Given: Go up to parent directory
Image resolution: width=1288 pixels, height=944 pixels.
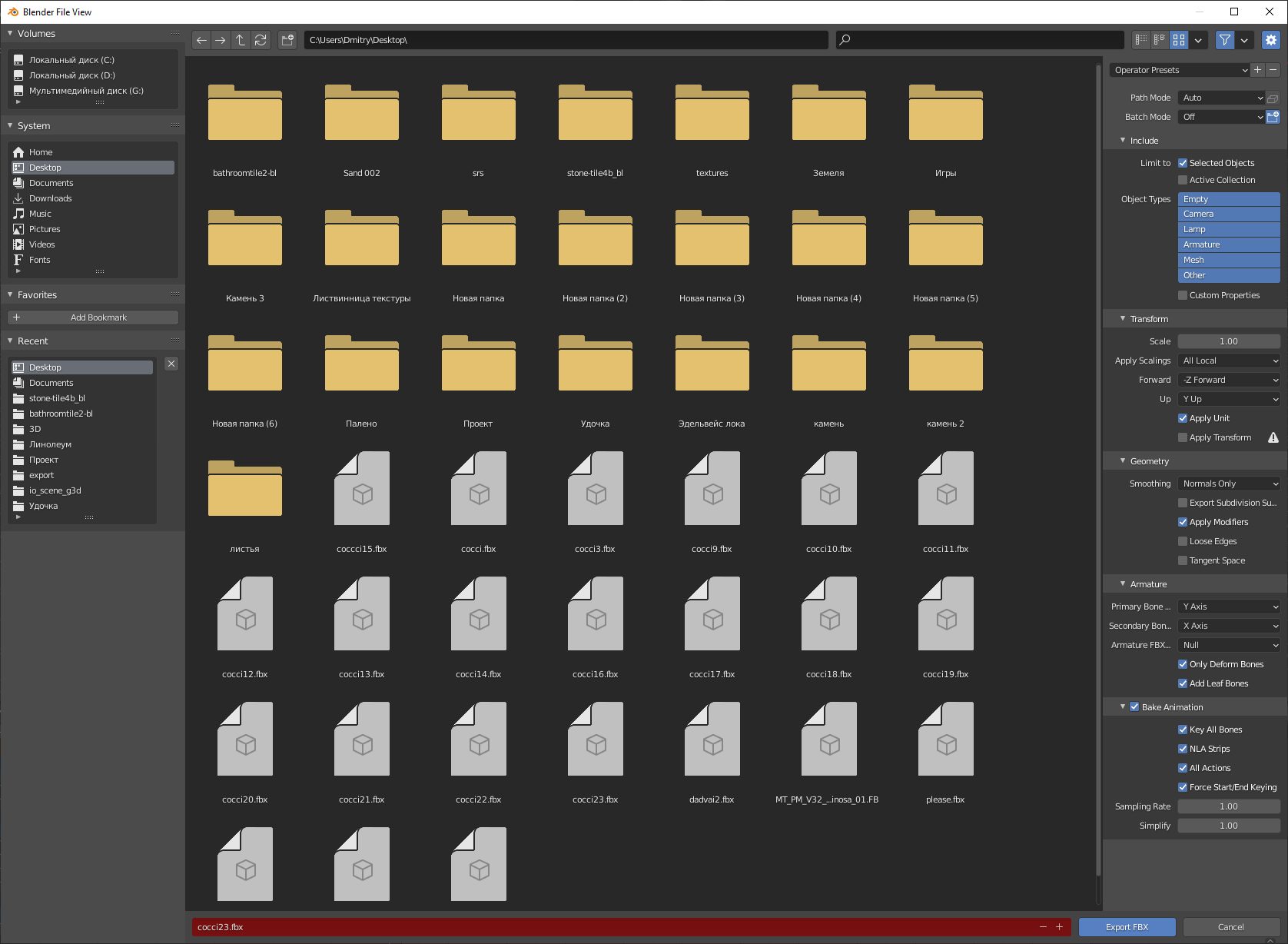Looking at the screenshot, I should pos(241,40).
